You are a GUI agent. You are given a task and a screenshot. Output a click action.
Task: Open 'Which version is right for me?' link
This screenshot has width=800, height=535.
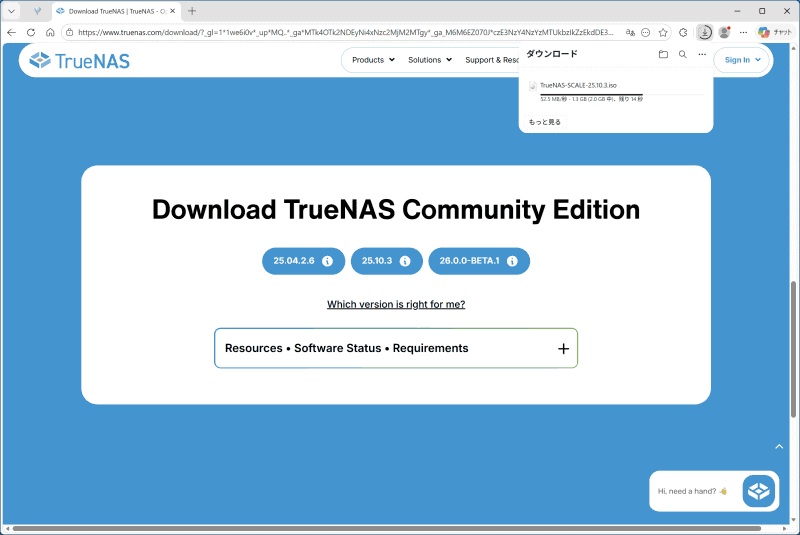click(x=396, y=304)
